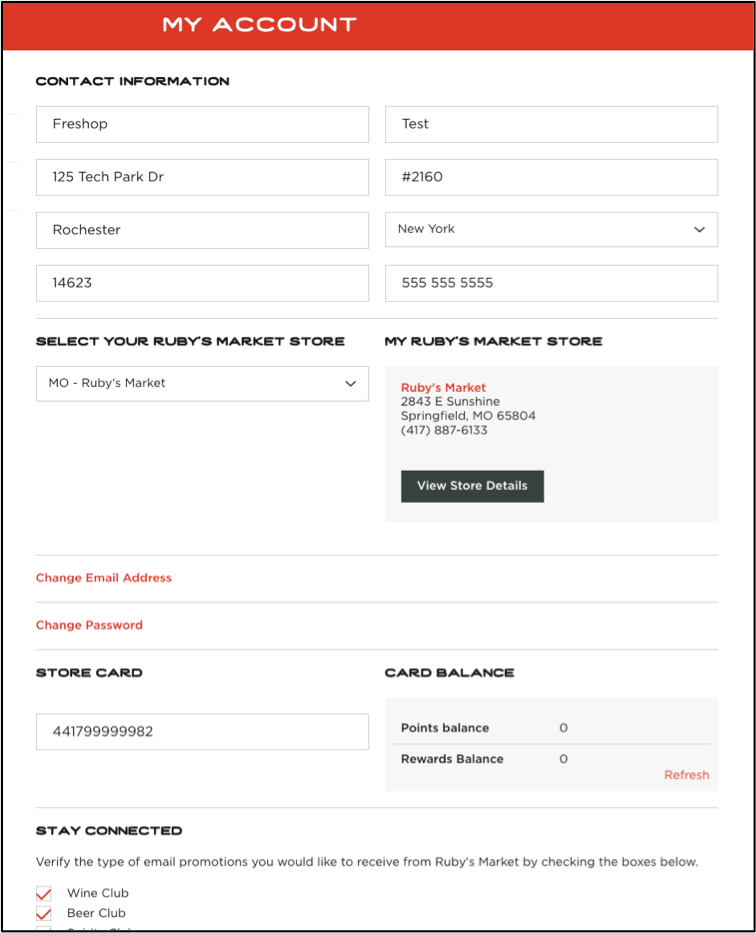756x933 pixels.
Task: Open the MO - Ruby's Market store dropdown
Action: click(202, 384)
